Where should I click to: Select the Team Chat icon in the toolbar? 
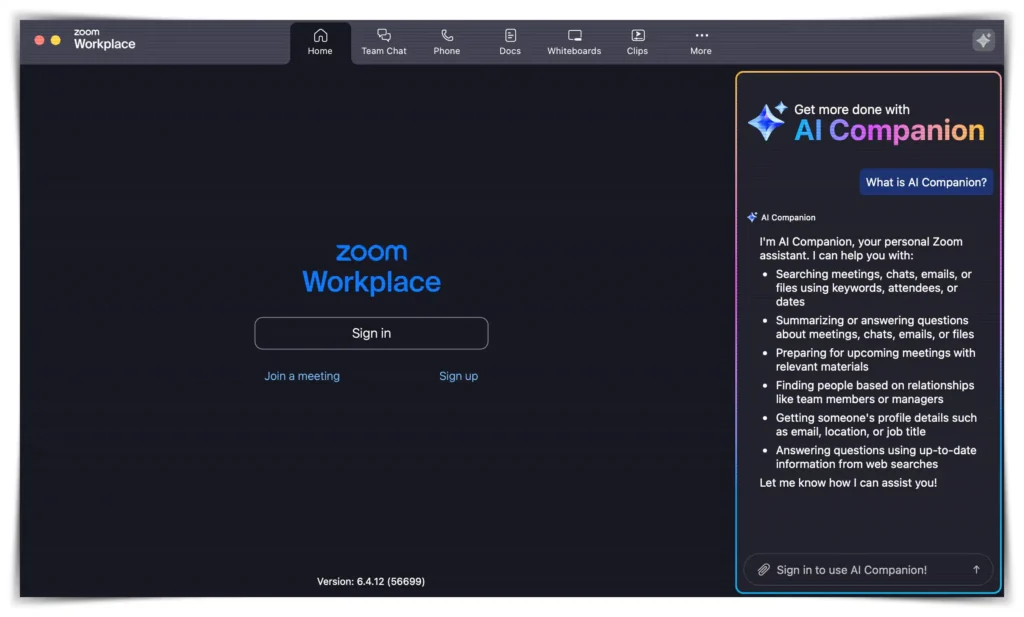(x=383, y=34)
